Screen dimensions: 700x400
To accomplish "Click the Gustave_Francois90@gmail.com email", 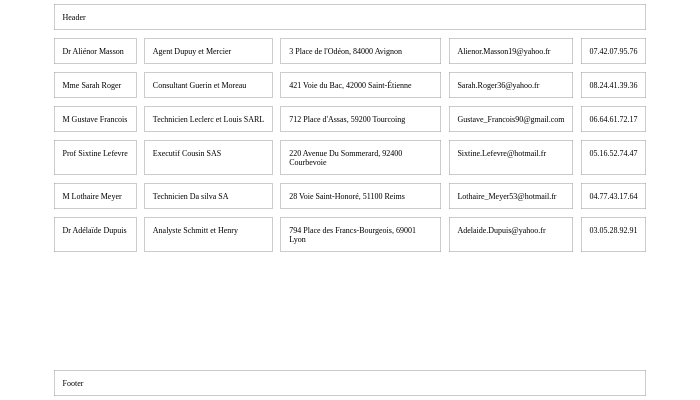I will point(510,119).
